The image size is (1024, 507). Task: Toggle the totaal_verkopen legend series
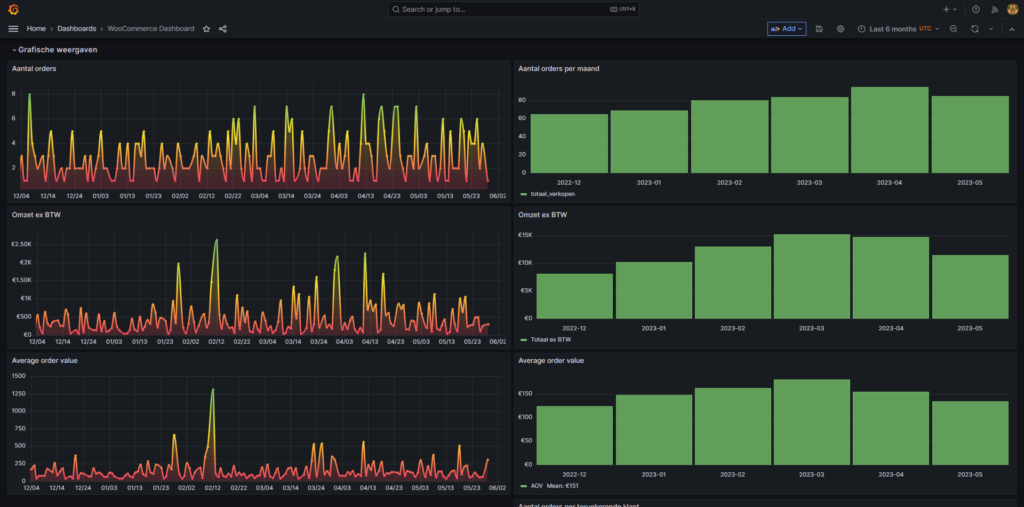552,194
